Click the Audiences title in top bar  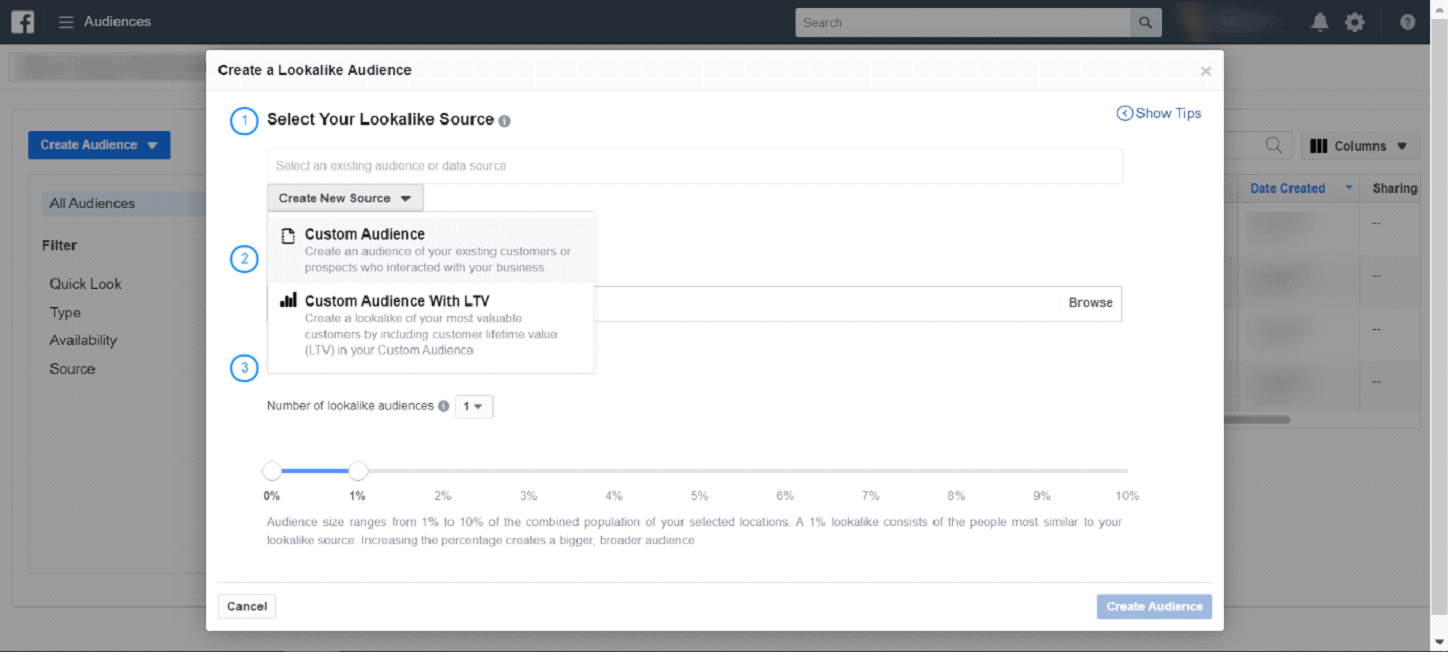[117, 22]
